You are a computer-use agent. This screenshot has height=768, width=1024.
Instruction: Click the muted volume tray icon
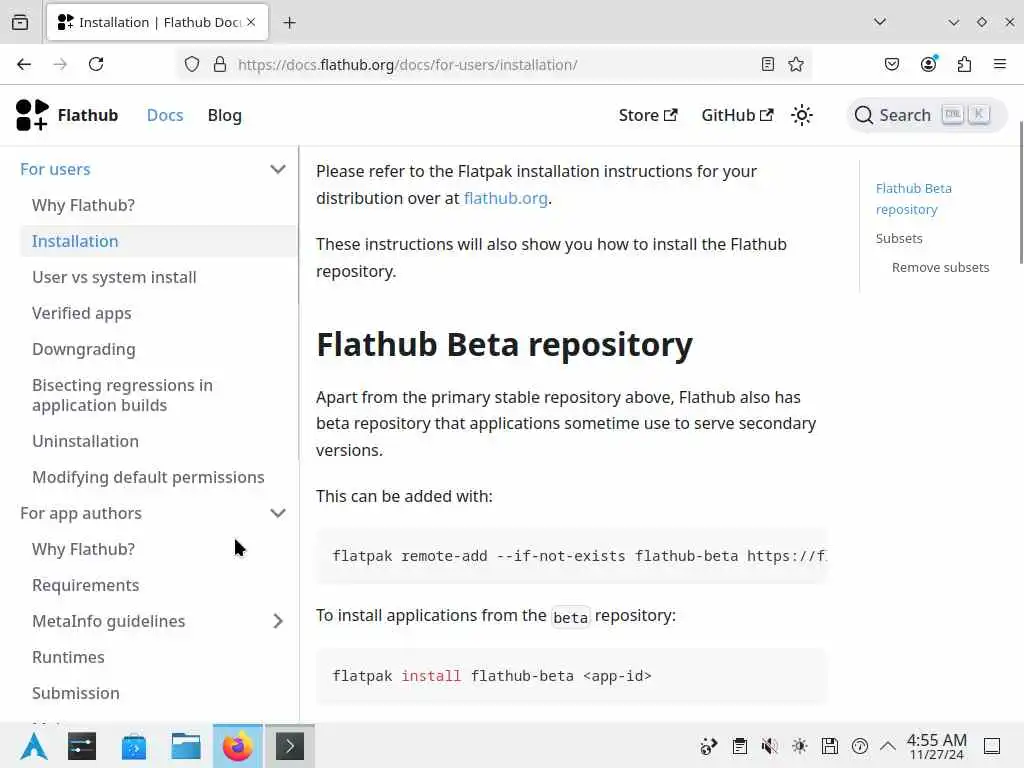(x=769, y=746)
